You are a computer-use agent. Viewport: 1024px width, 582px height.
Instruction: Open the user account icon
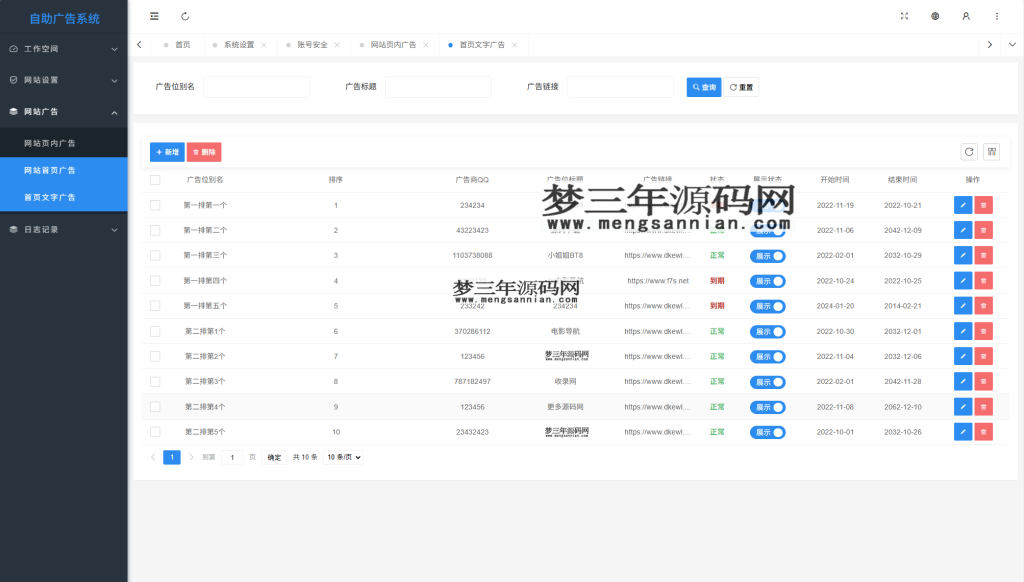click(966, 16)
